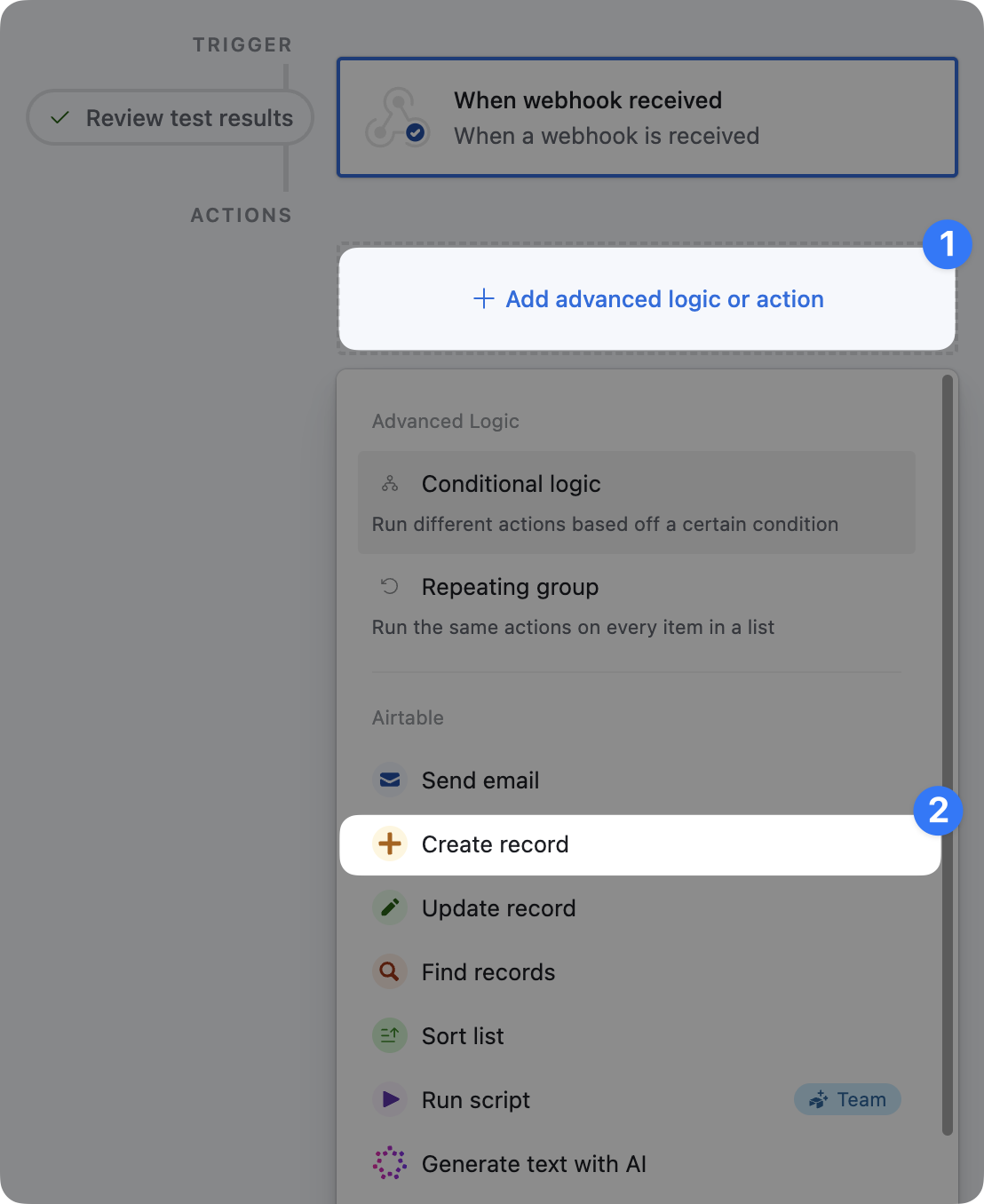Click the Generate text with AI icon
The width and height of the screenshot is (984, 1204).
[x=389, y=1163]
